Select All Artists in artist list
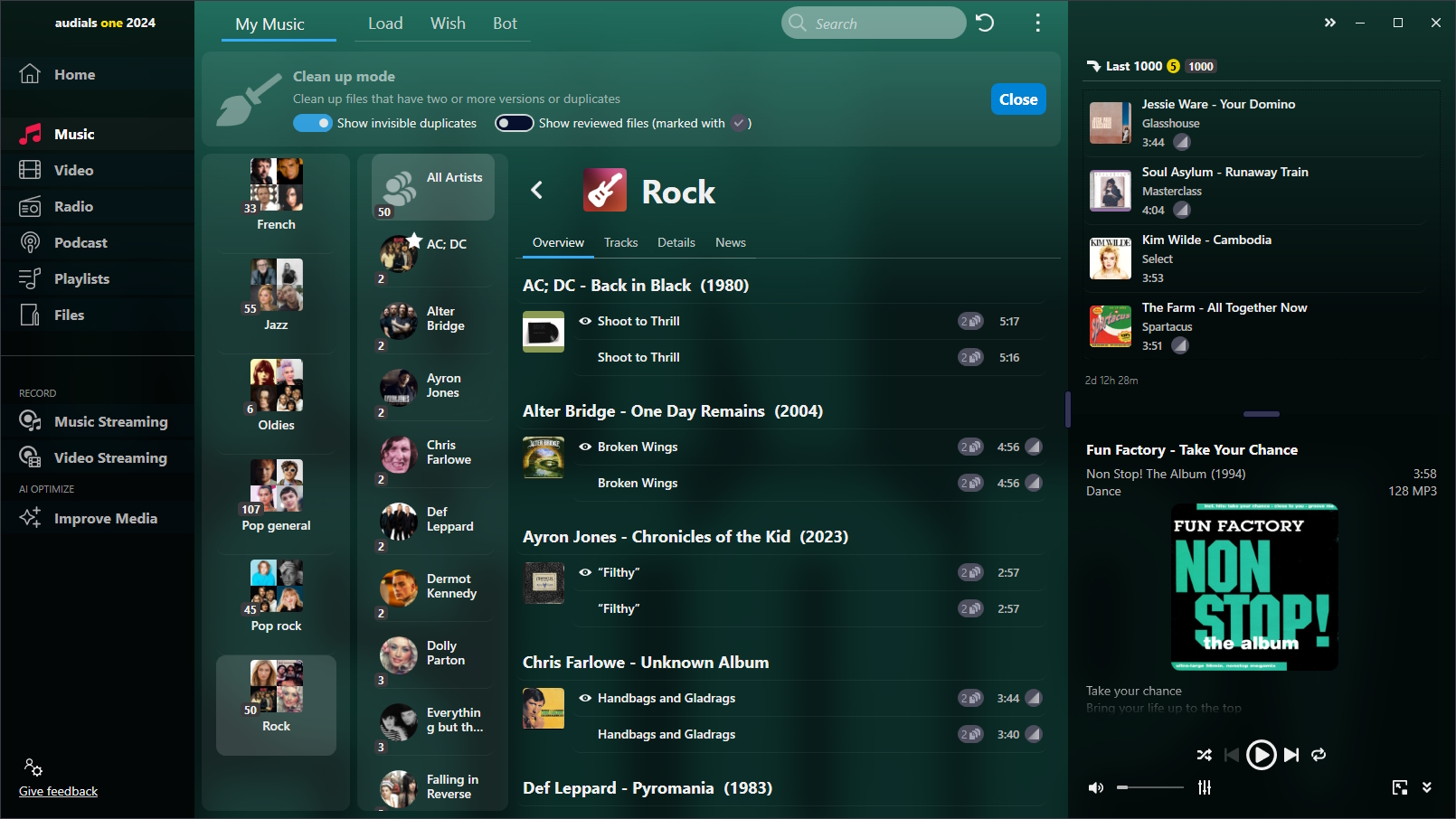 [x=433, y=187]
